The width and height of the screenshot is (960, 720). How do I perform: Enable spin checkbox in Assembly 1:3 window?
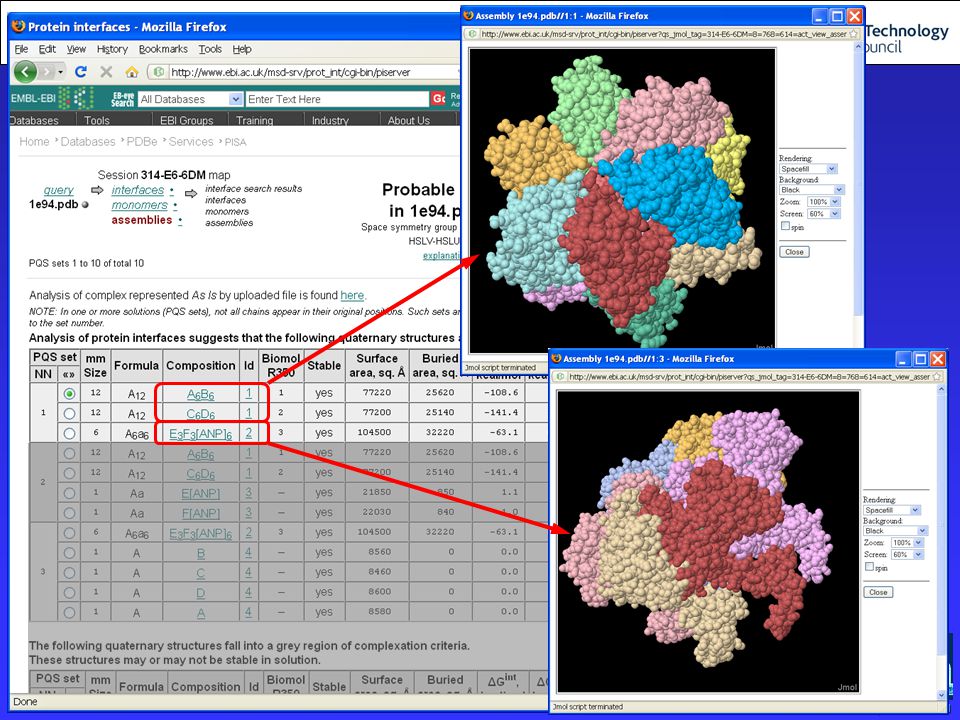click(869, 567)
